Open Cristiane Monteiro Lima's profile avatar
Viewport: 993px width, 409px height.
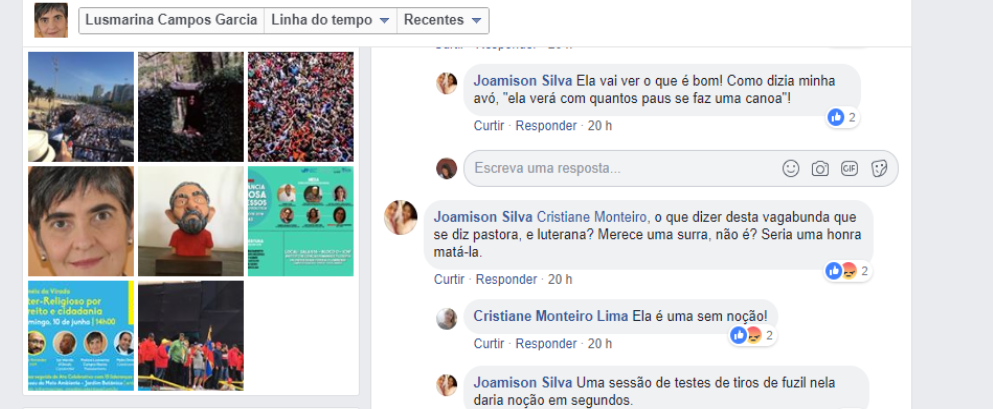446,319
